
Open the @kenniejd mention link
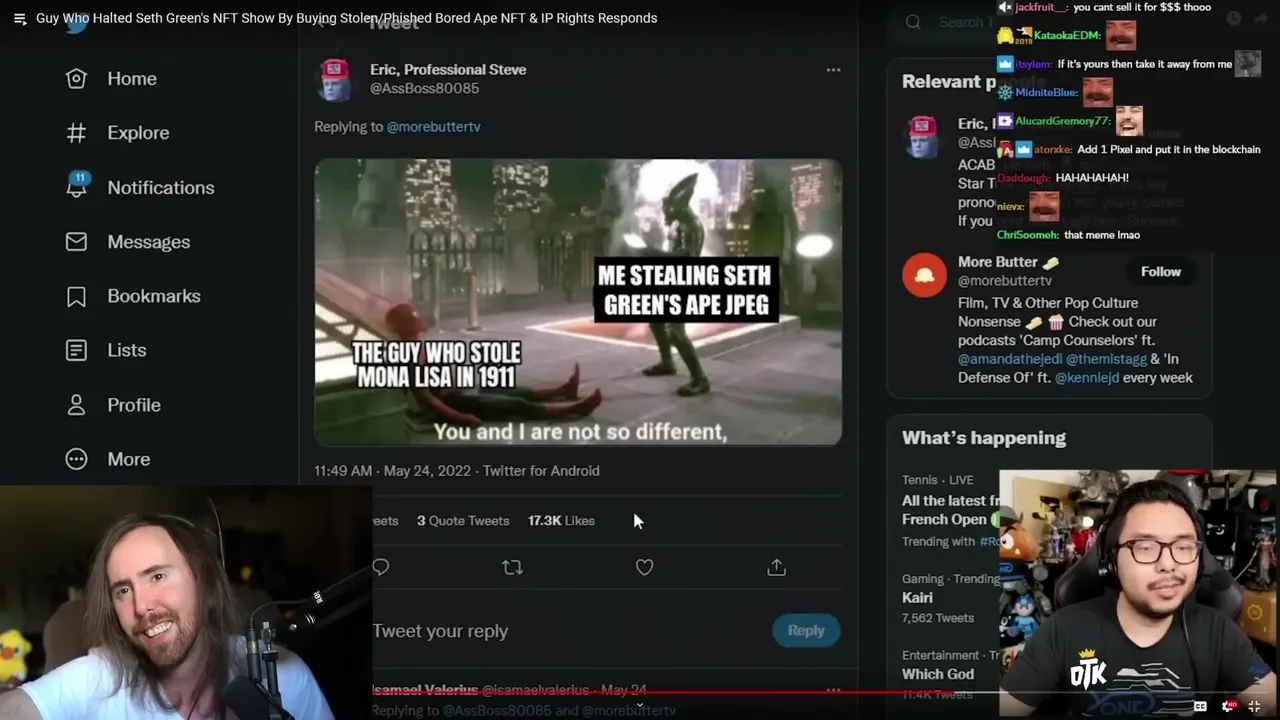(1086, 378)
